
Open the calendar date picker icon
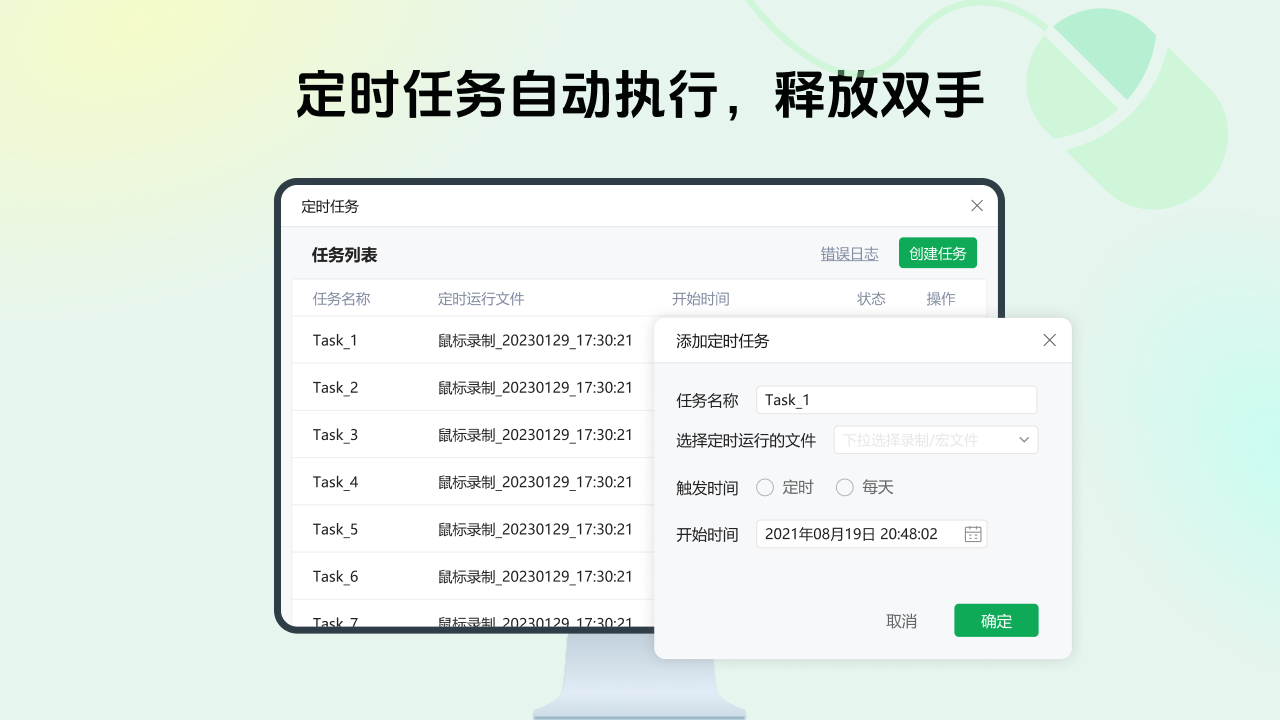pos(971,534)
